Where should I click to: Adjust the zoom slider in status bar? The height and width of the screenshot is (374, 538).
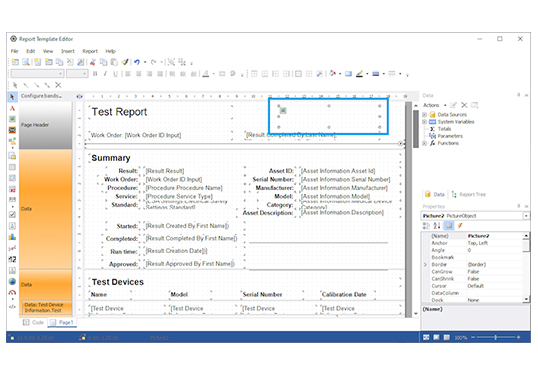tap(495, 337)
